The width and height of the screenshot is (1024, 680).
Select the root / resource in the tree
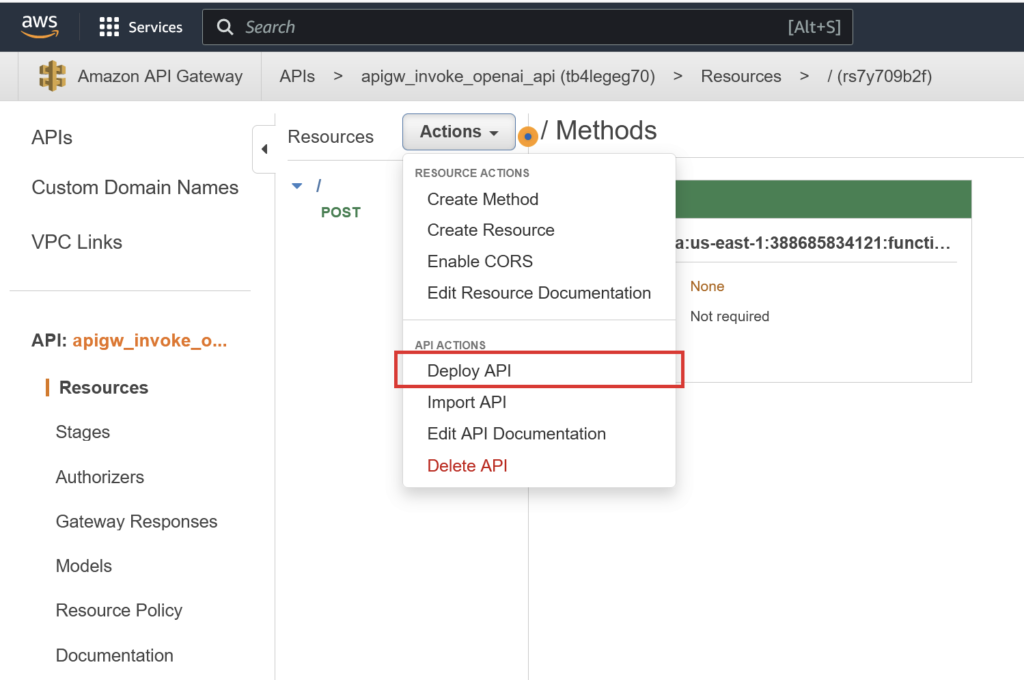click(319, 186)
